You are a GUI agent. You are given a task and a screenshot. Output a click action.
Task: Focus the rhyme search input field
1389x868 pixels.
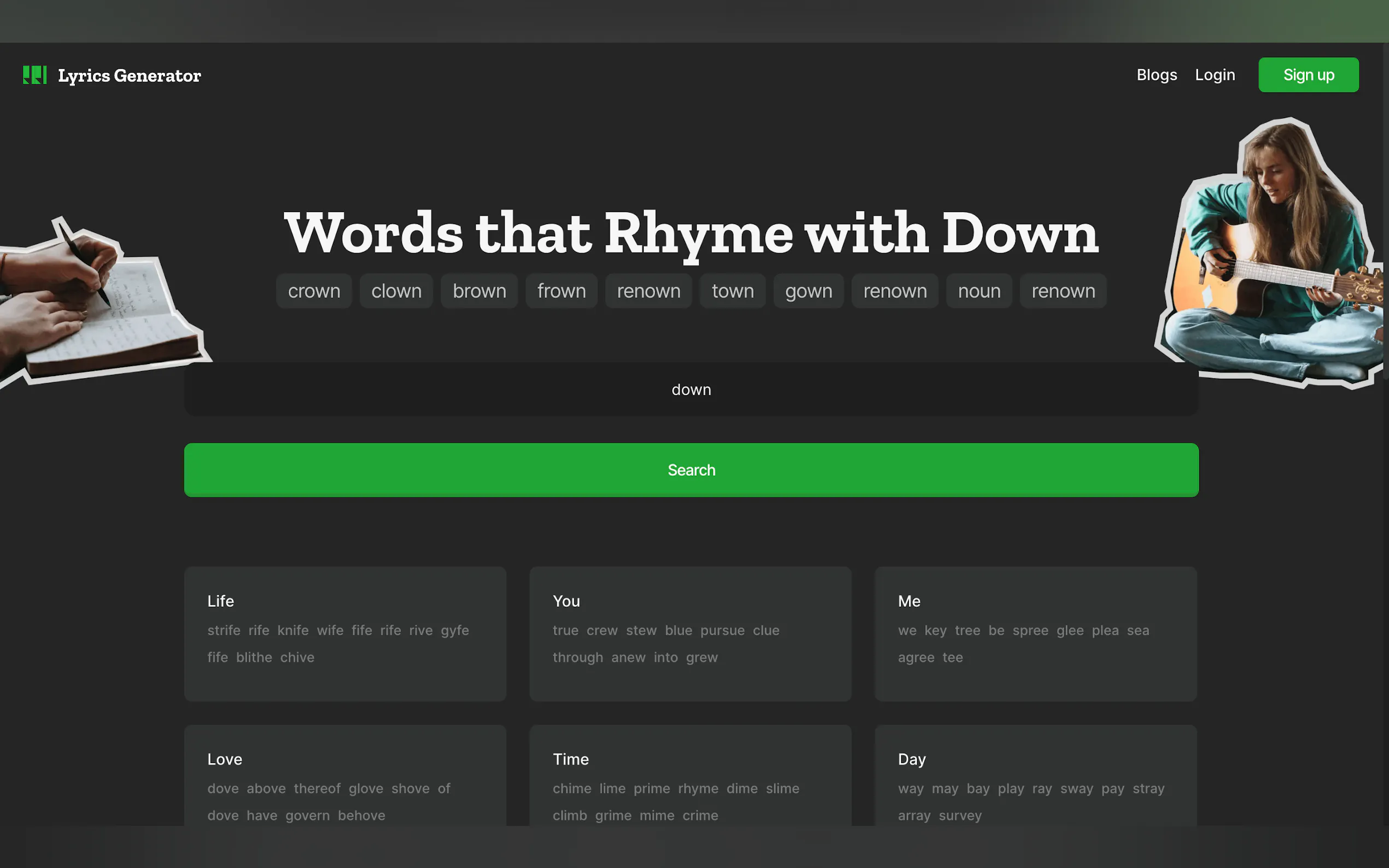(x=691, y=389)
